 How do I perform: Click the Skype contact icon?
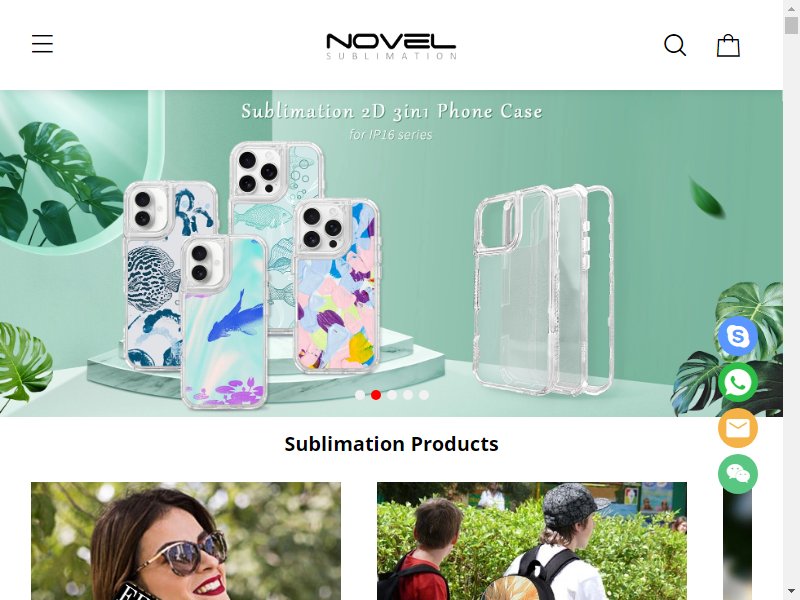tap(738, 336)
